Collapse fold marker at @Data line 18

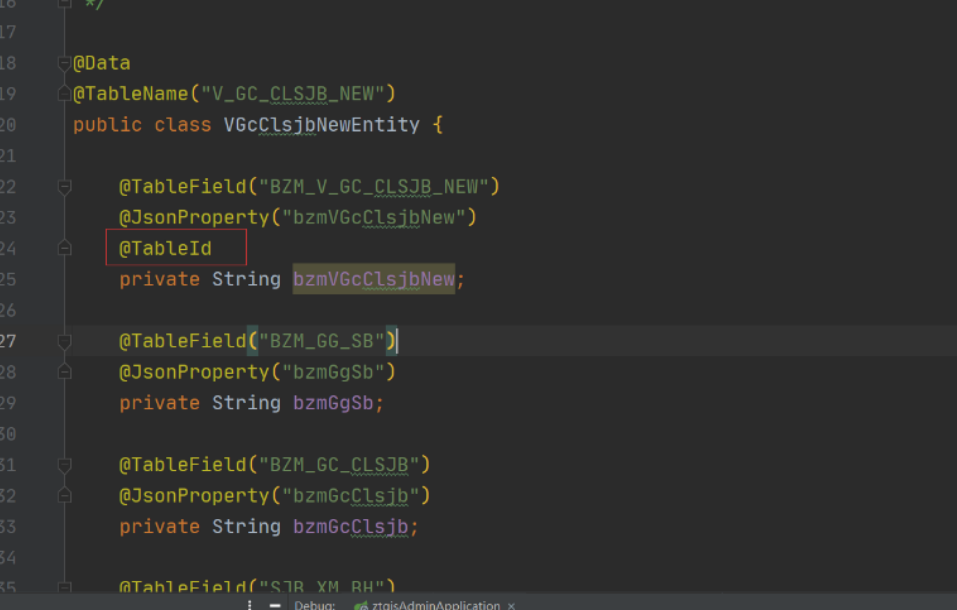click(65, 63)
